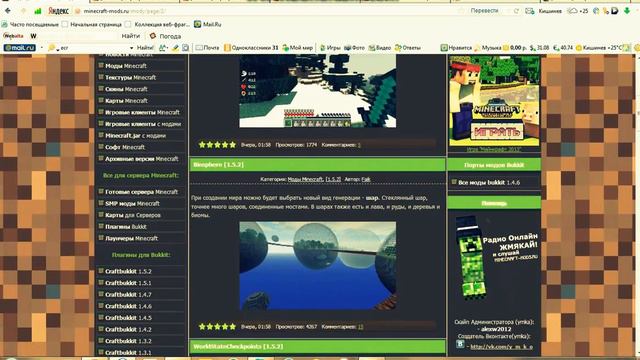640x360 pixels.
Task: Open Мой мир toolbar item
Action: point(298,48)
